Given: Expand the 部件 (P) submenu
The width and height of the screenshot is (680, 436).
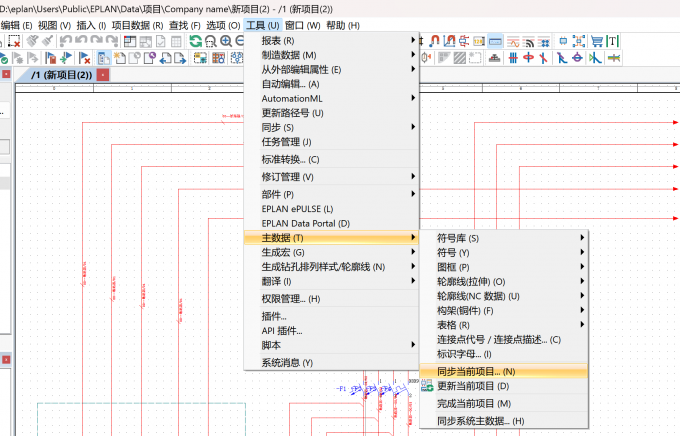Looking at the screenshot, I should [332, 194].
